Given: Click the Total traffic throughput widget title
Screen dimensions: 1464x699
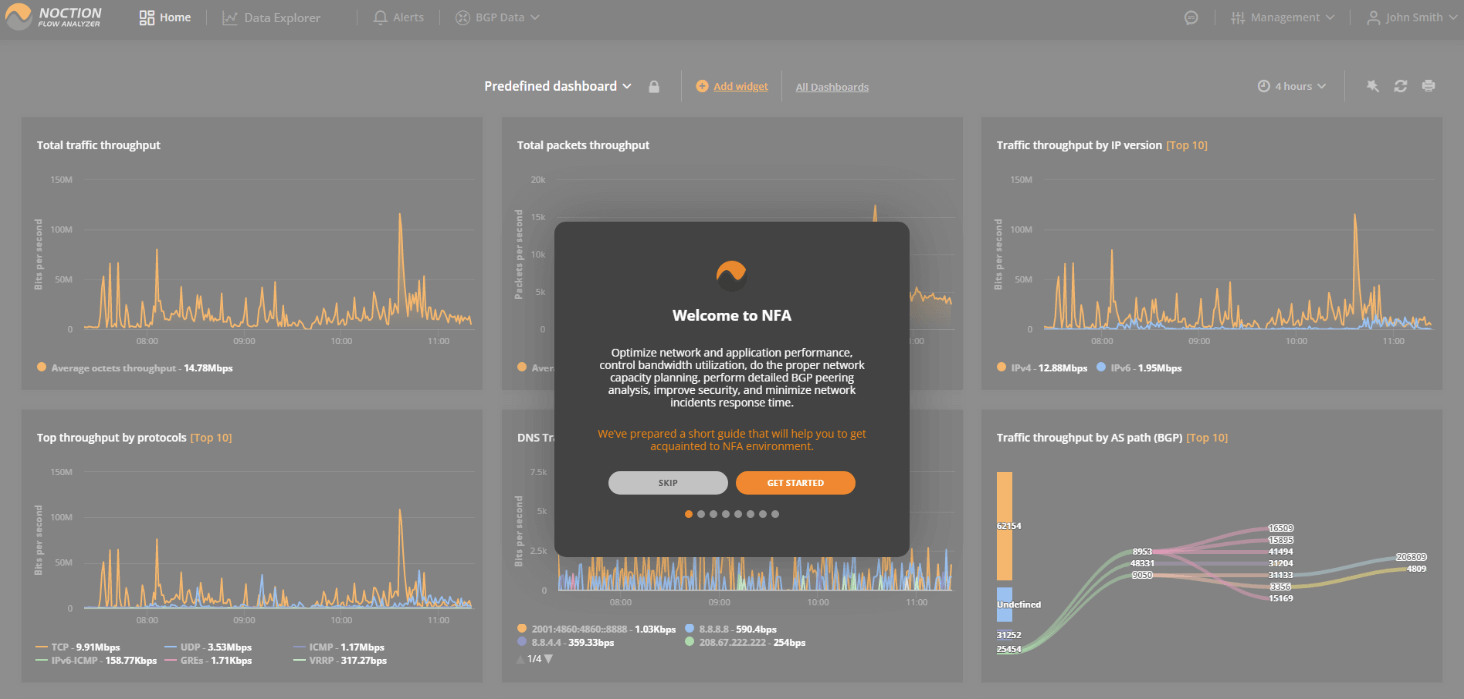Looking at the screenshot, I should point(99,145).
